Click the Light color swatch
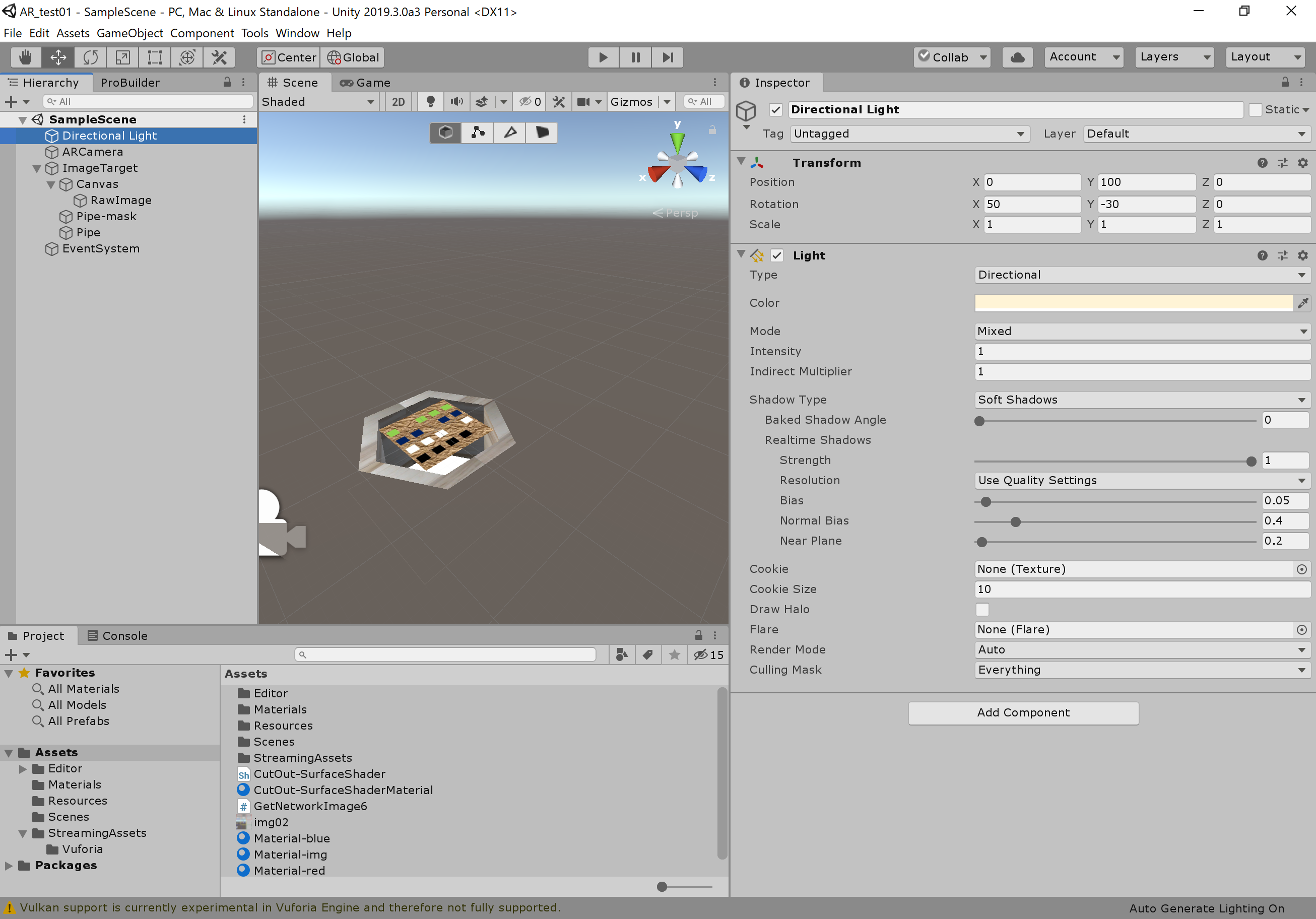The width and height of the screenshot is (1316, 919). pos(1133,303)
